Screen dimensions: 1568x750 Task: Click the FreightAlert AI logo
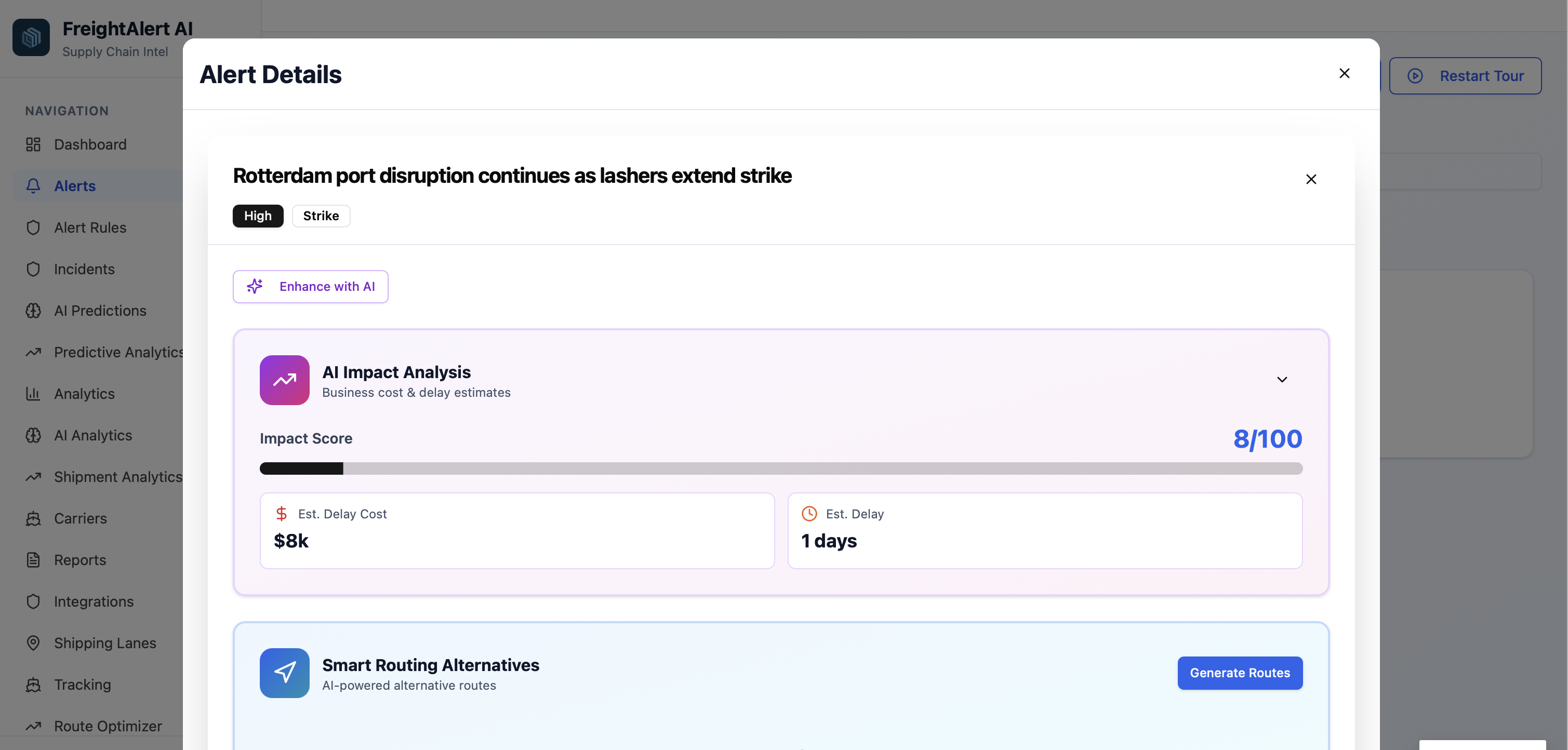31,37
